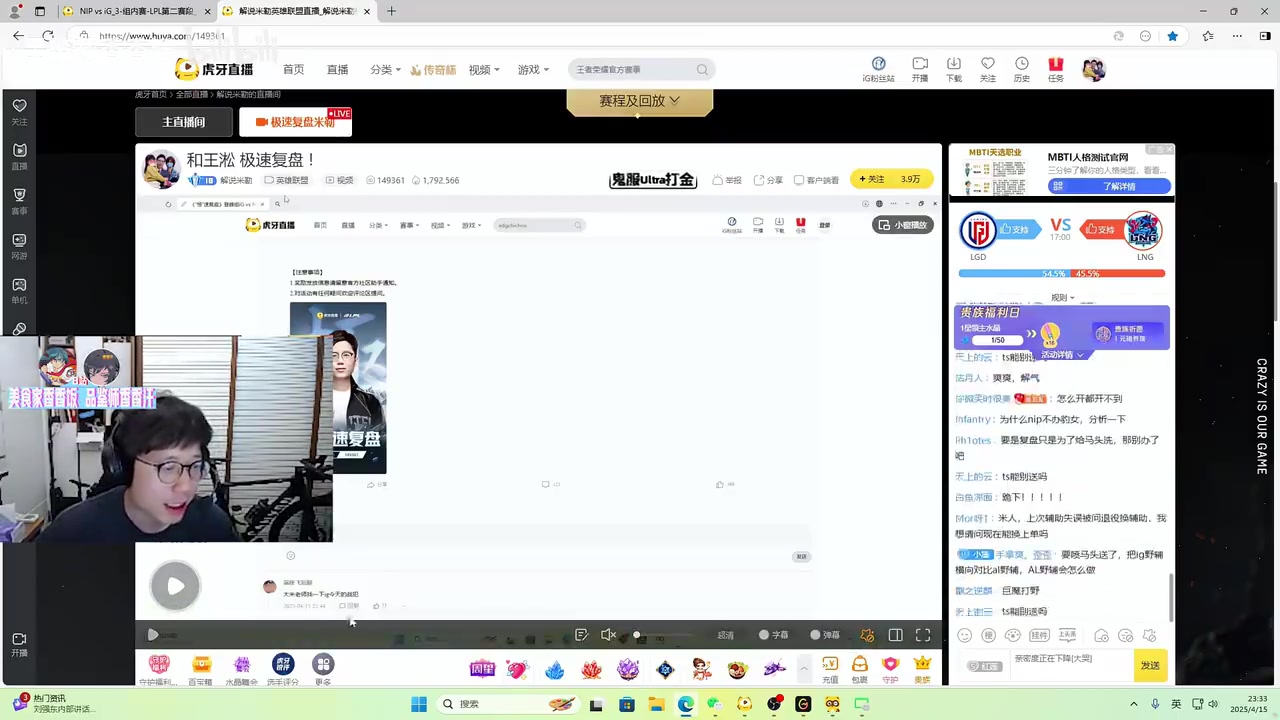Open the 百宝箱 treasure chest
Screen dimensions: 1280x720
pyautogui.click(x=201, y=669)
